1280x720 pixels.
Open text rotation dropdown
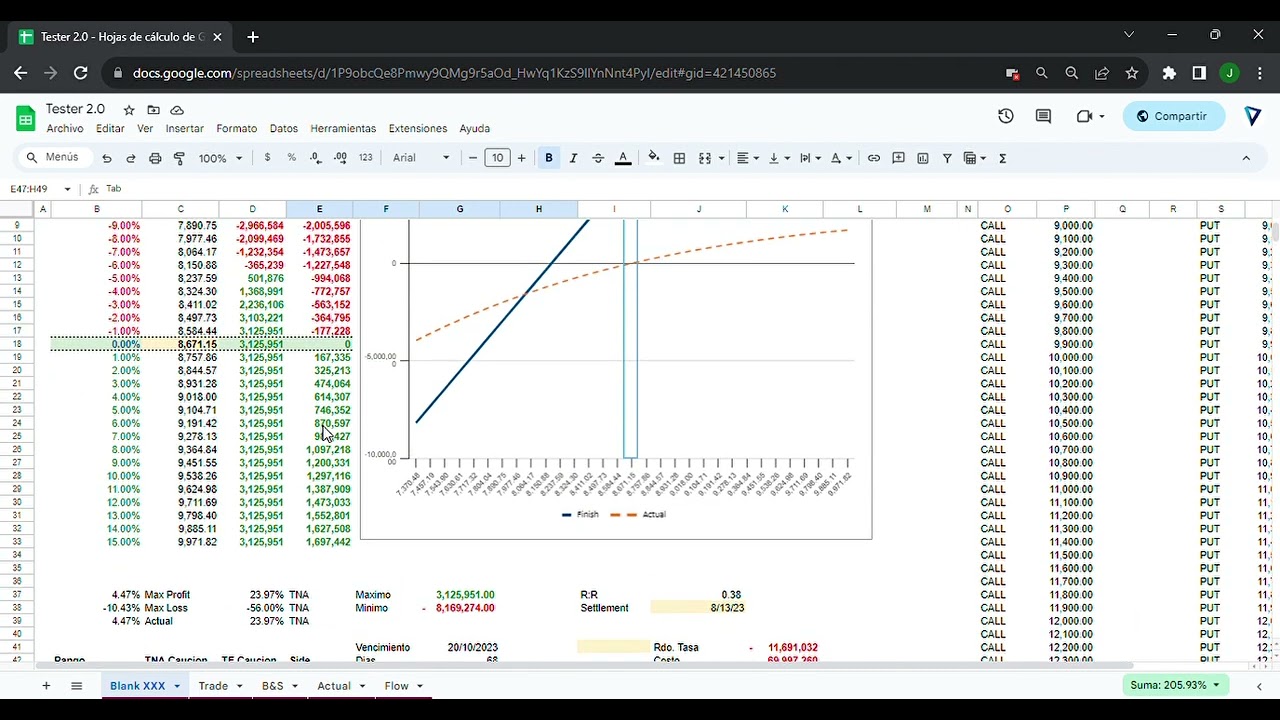pos(842,158)
